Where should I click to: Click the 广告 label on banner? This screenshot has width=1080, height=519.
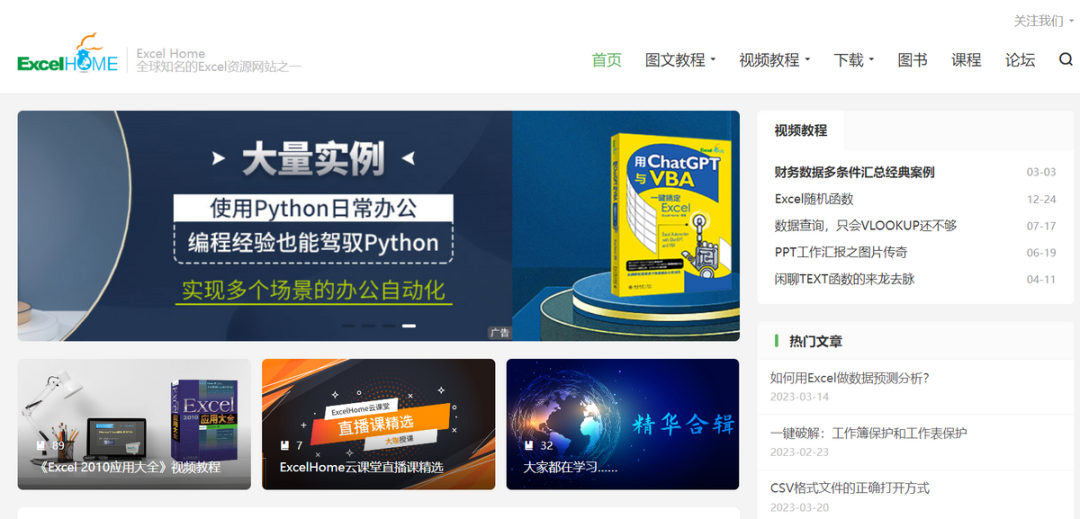[499, 333]
